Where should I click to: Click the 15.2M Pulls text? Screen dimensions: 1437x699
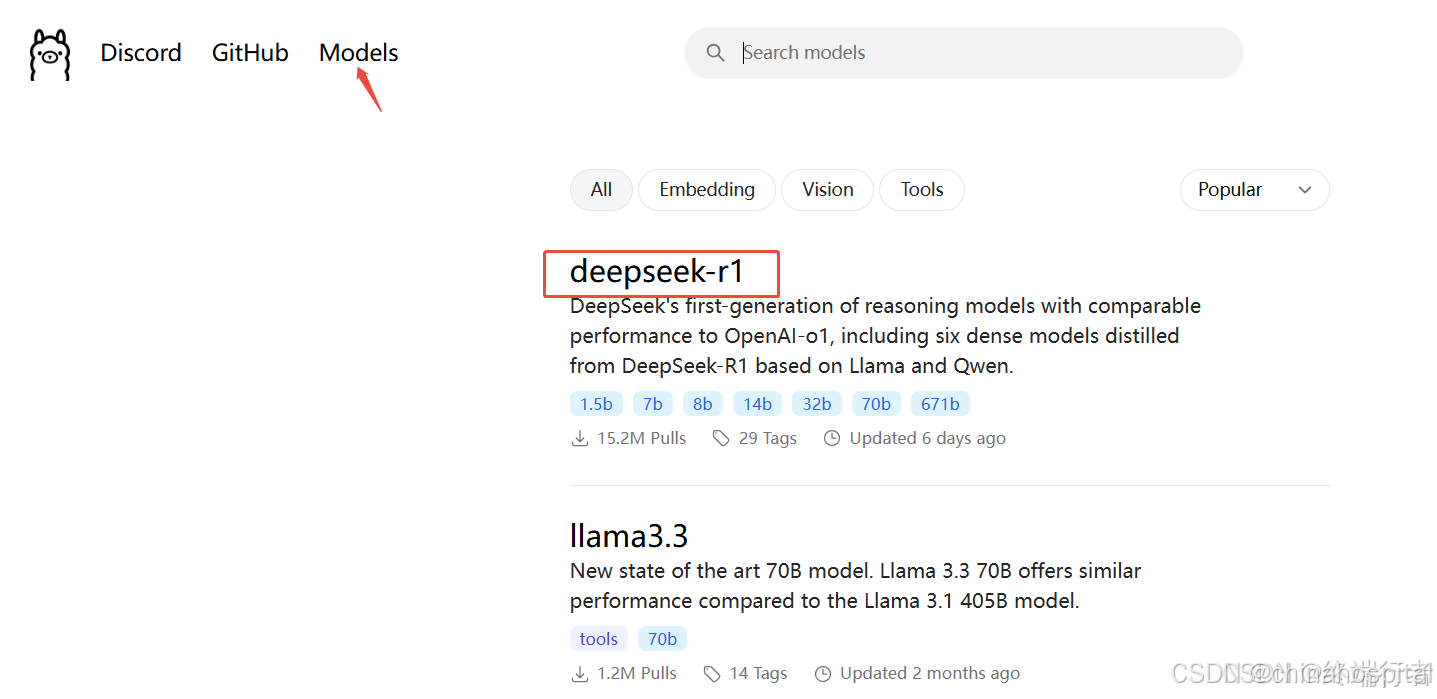click(x=642, y=438)
